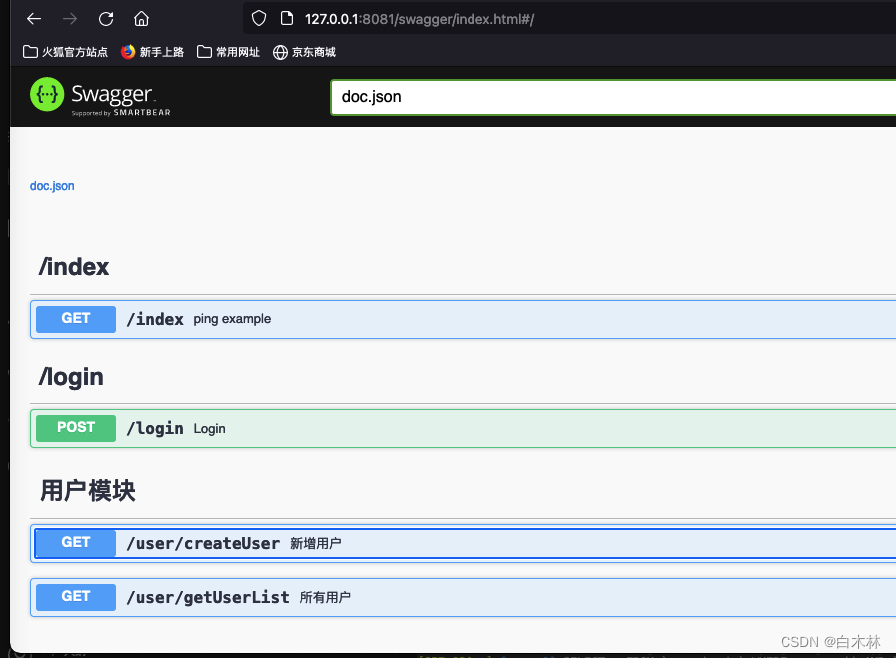Click the globe icon beside 京东商城 bookmark
This screenshot has width=896, height=658.
(x=279, y=52)
